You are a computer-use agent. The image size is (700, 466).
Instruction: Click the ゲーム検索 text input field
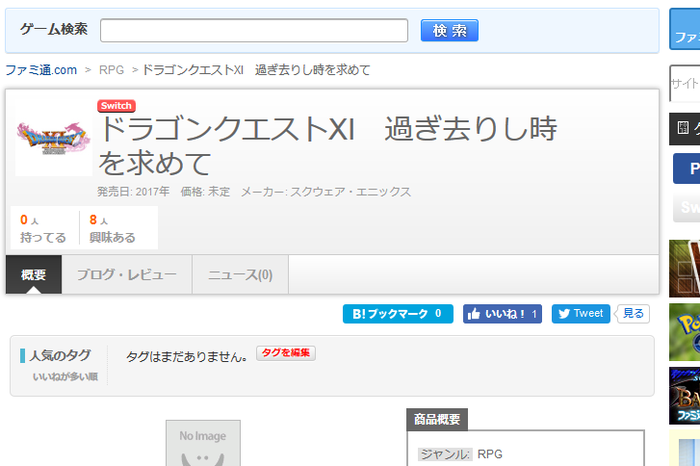254,30
